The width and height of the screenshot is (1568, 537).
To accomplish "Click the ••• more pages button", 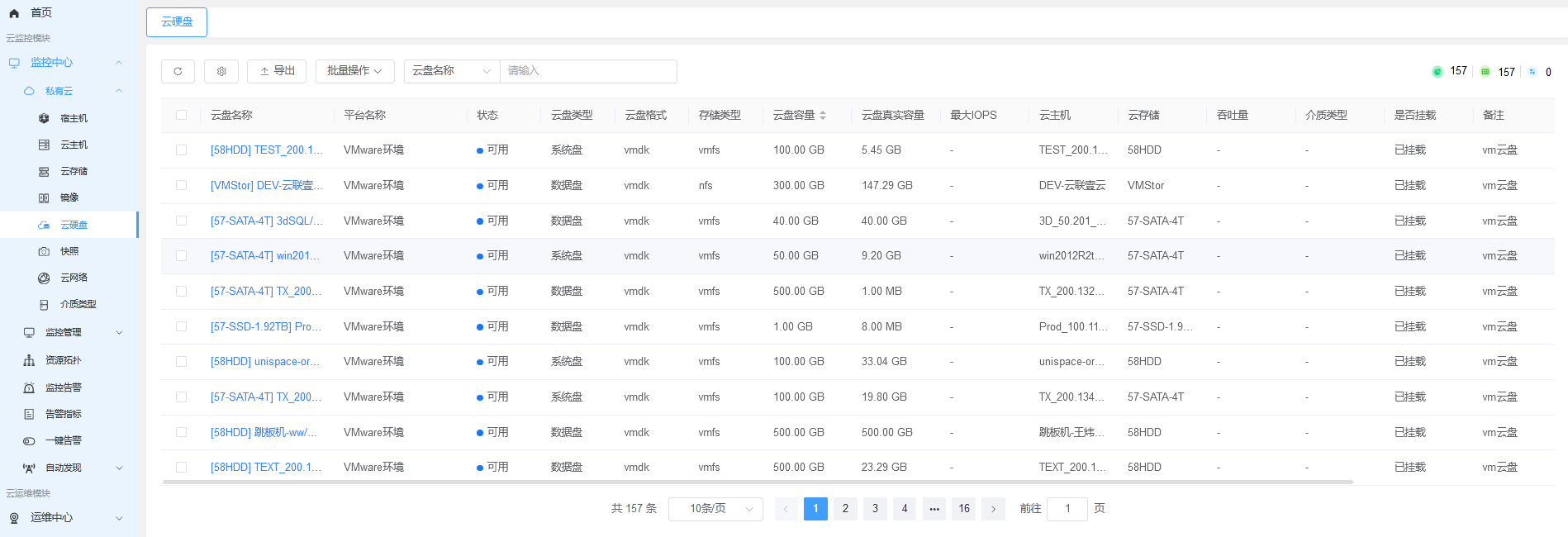I will click(934, 509).
